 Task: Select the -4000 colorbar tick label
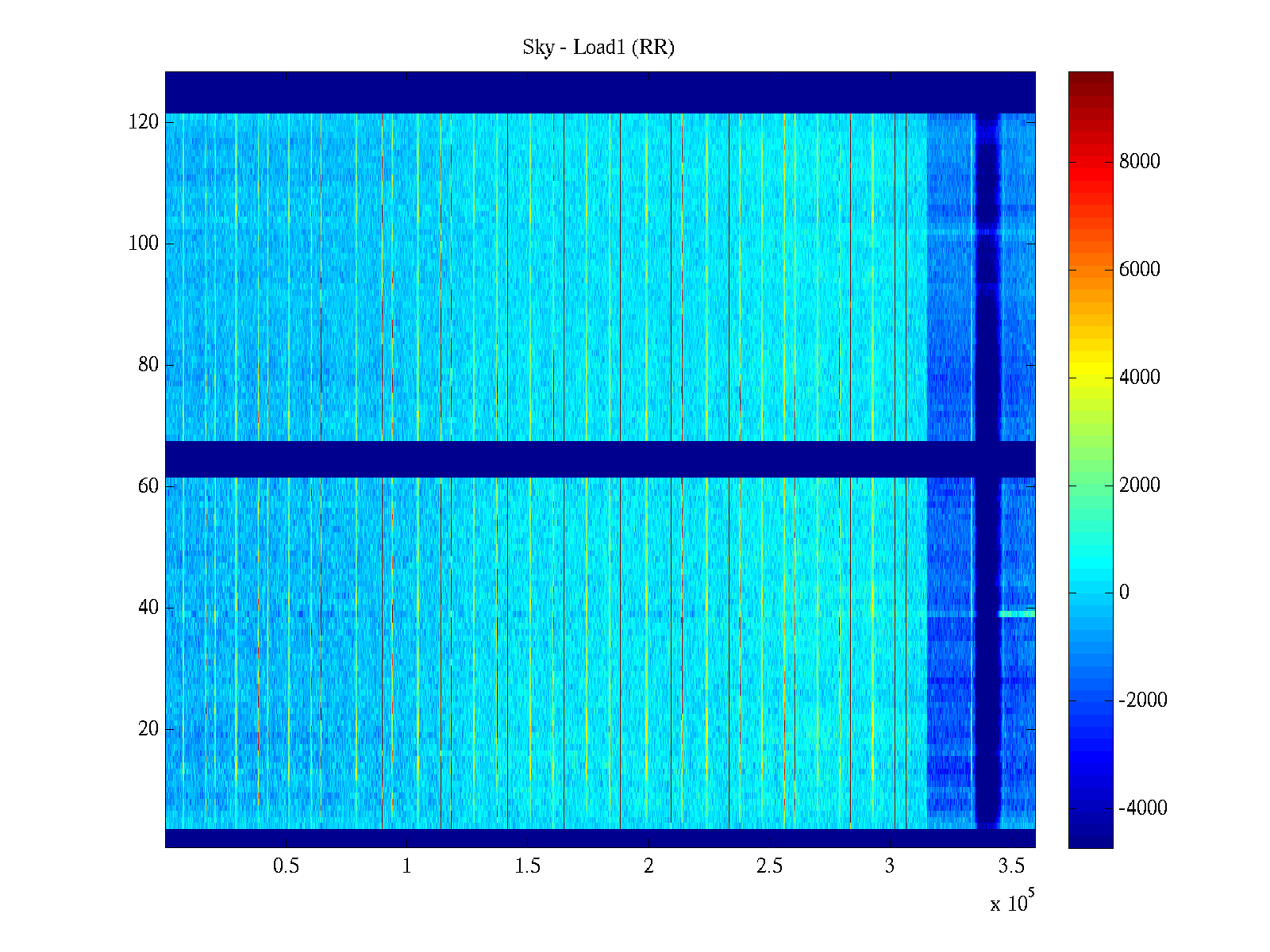tap(1142, 808)
